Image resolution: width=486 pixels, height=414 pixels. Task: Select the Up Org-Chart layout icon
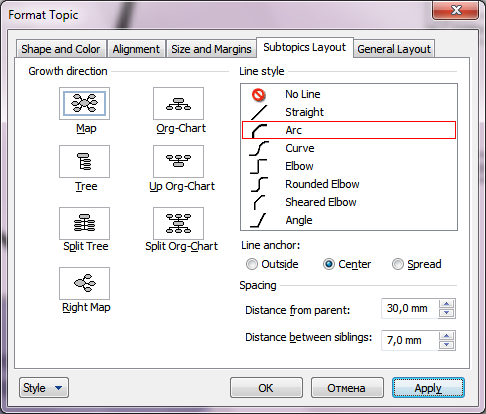pos(178,161)
